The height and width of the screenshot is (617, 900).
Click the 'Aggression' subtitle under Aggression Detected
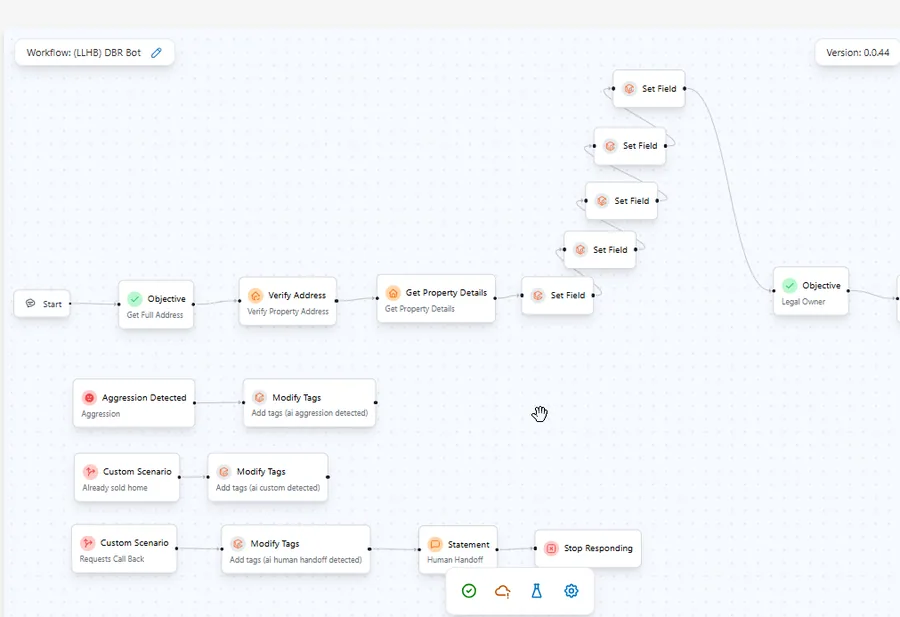pyautogui.click(x=100, y=414)
